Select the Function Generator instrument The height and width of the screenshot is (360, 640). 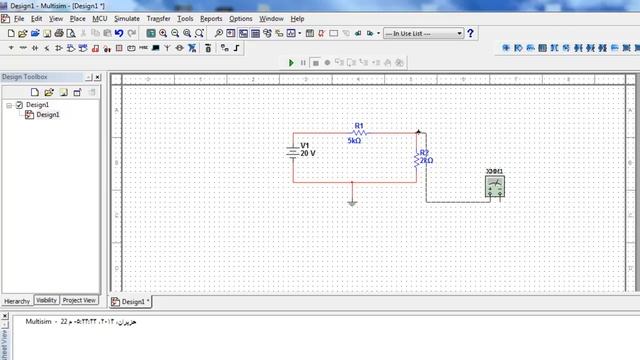(518, 48)
